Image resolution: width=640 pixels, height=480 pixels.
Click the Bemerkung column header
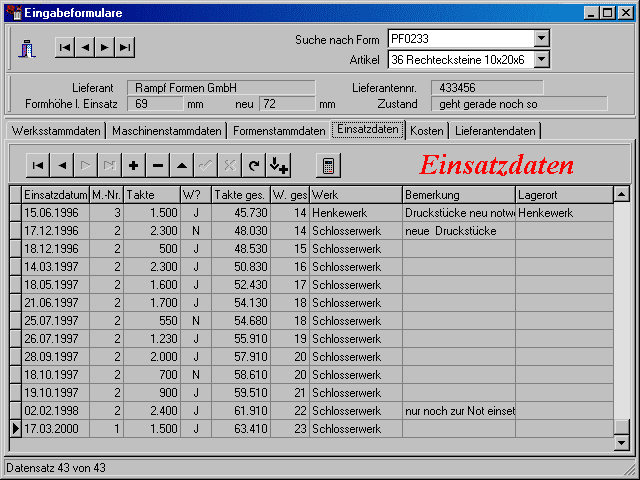[x=458, y=194]
